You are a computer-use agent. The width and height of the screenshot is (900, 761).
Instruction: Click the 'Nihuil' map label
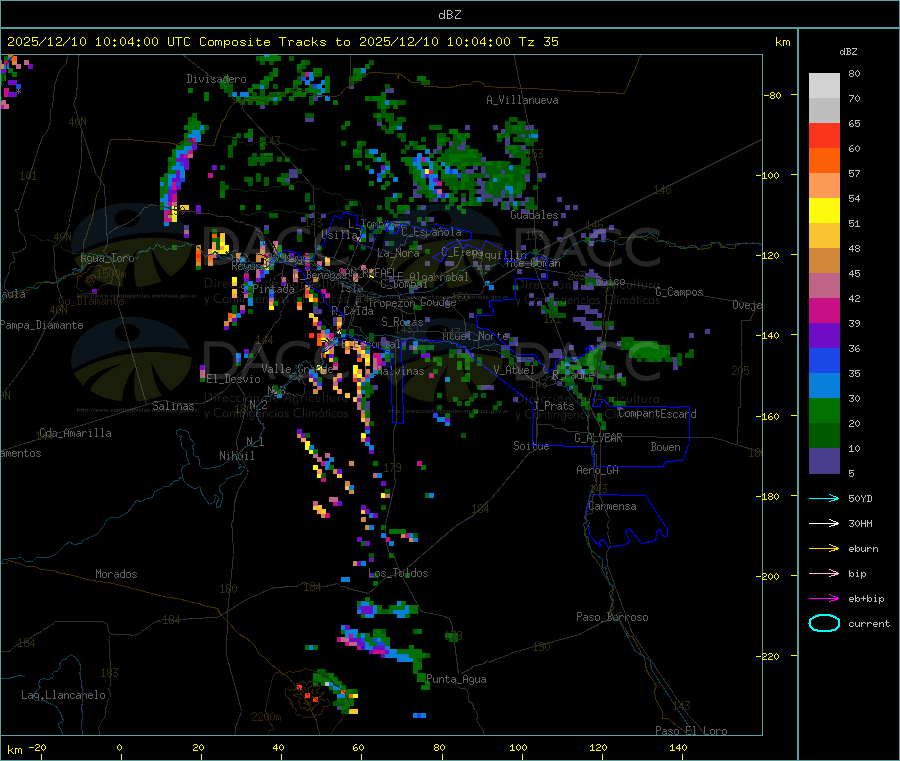(x=236, y=456)
